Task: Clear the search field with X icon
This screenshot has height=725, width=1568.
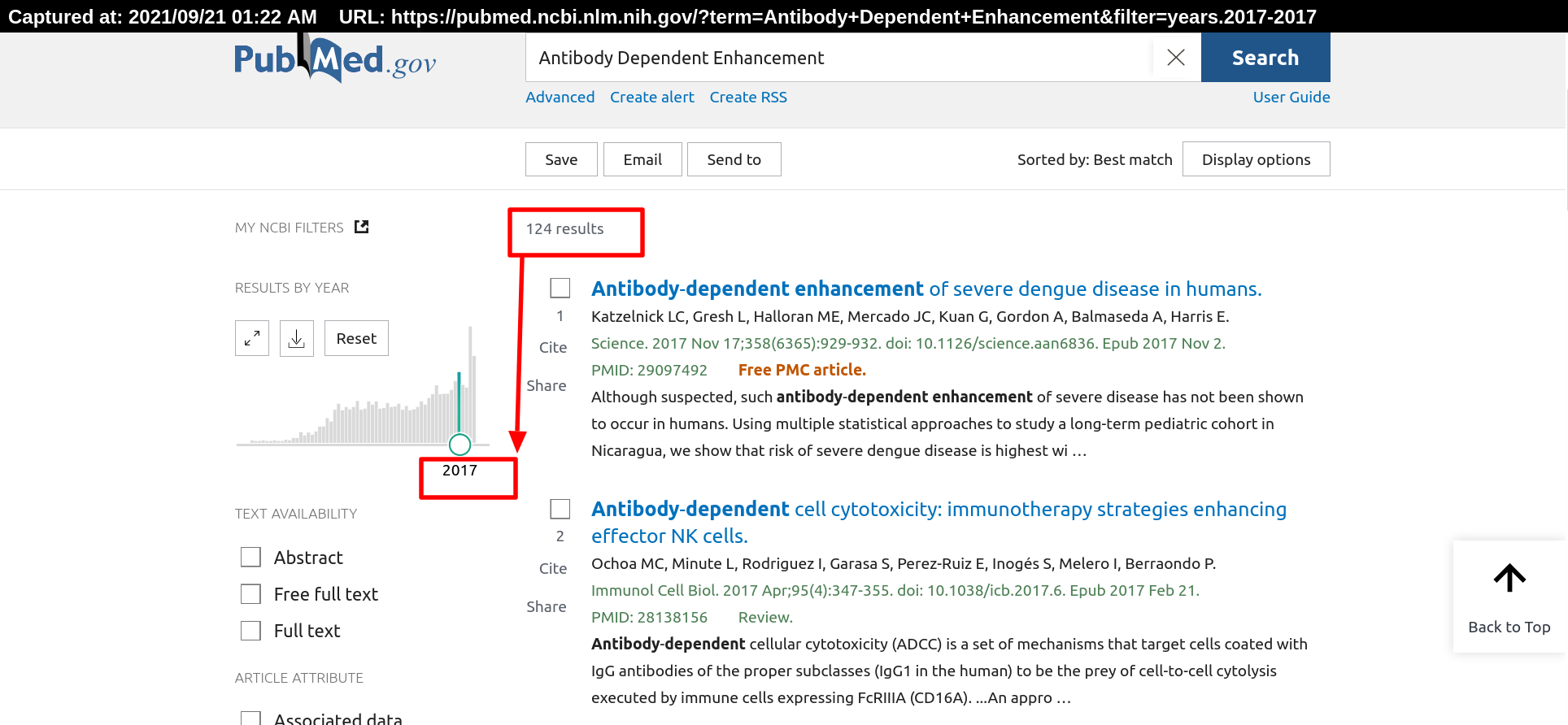Action: pos(1176,58)
